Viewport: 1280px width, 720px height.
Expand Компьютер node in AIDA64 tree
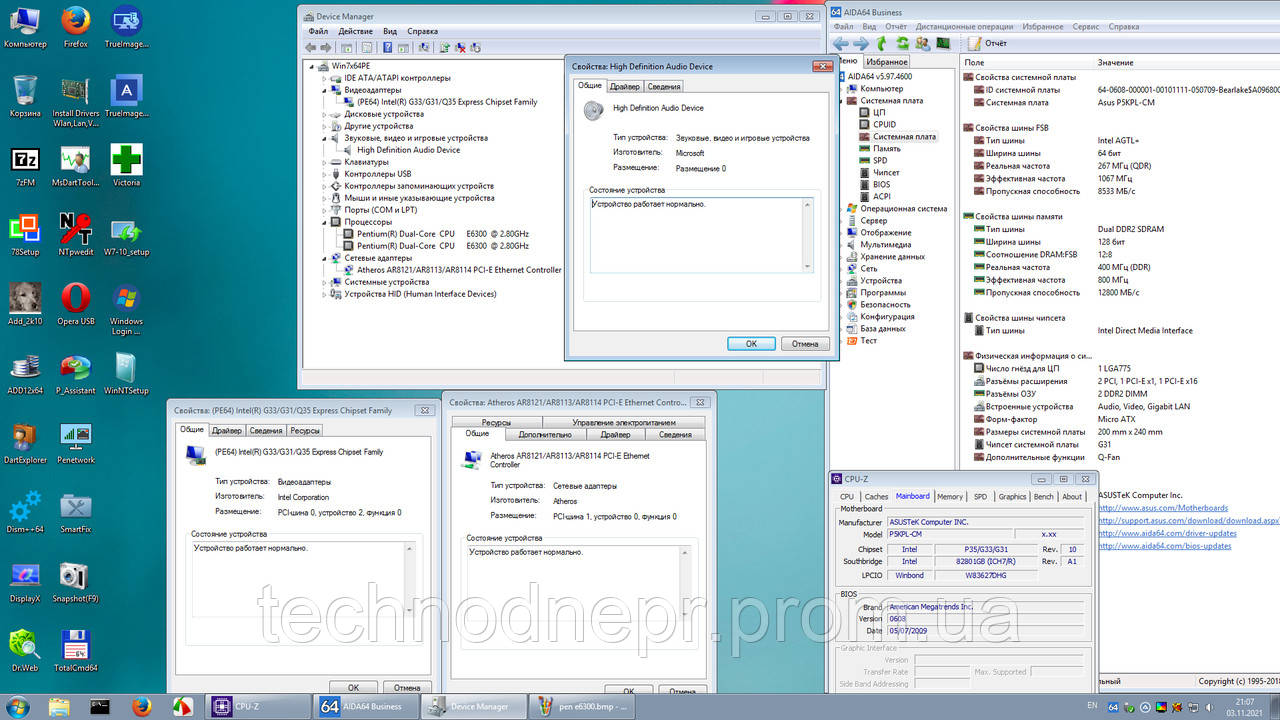point(841,88)
